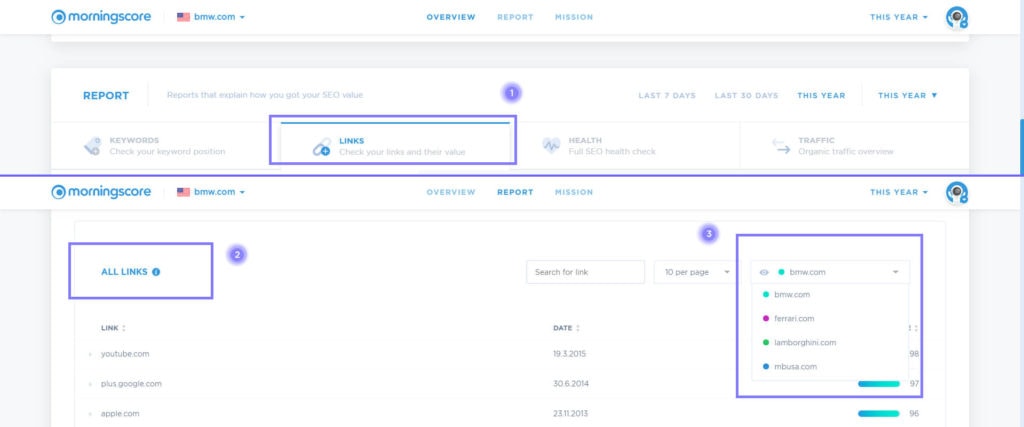The width and height of the screenshot is (1024, 427).
Task: Toggle the eye icon in the domain selector
Action: click(764, 272)
